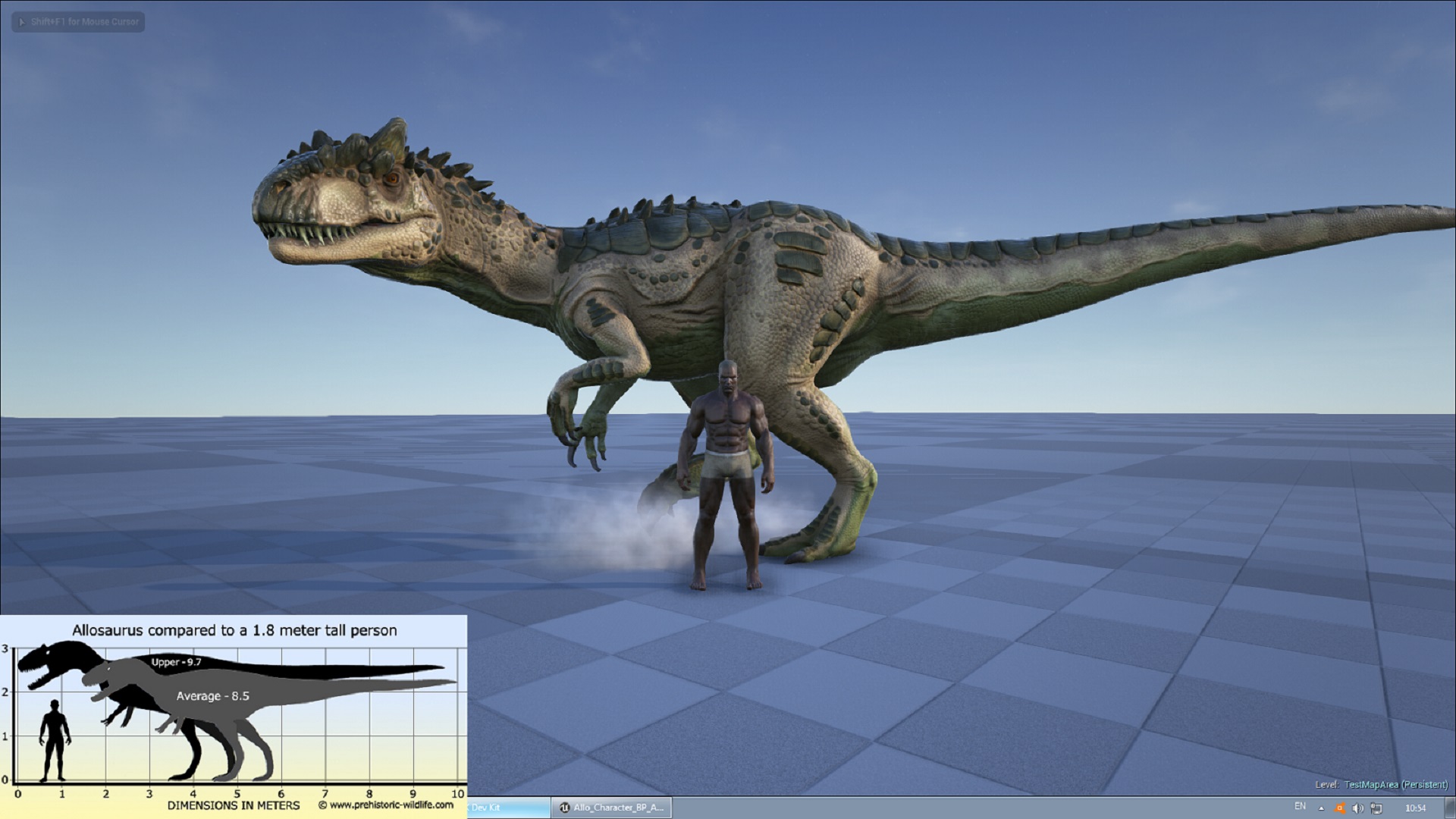Click the 'DIMENSIONS IN METERS' caption

pos(234,805)
